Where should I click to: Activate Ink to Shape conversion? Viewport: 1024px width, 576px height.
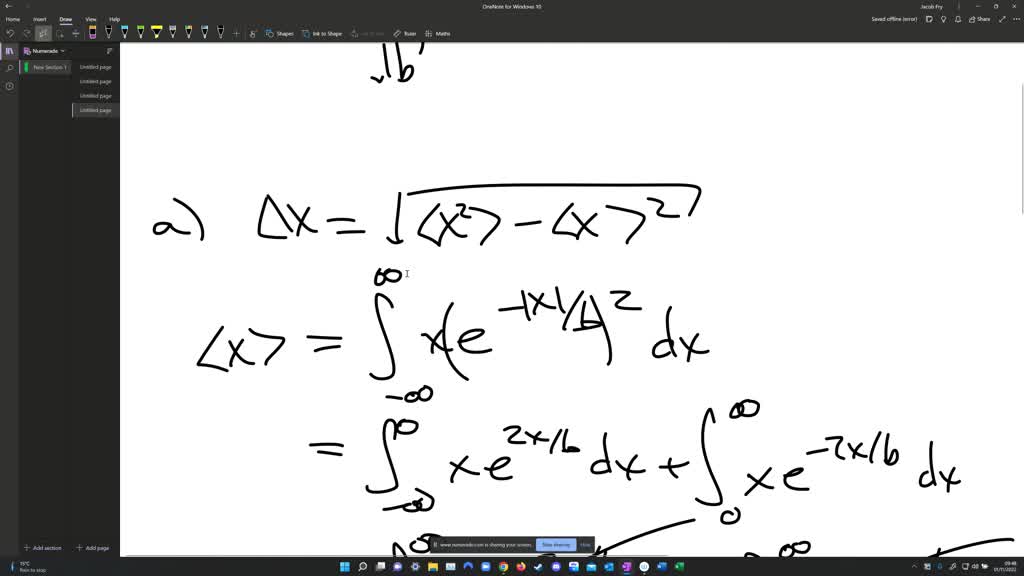tap(325, 33)
